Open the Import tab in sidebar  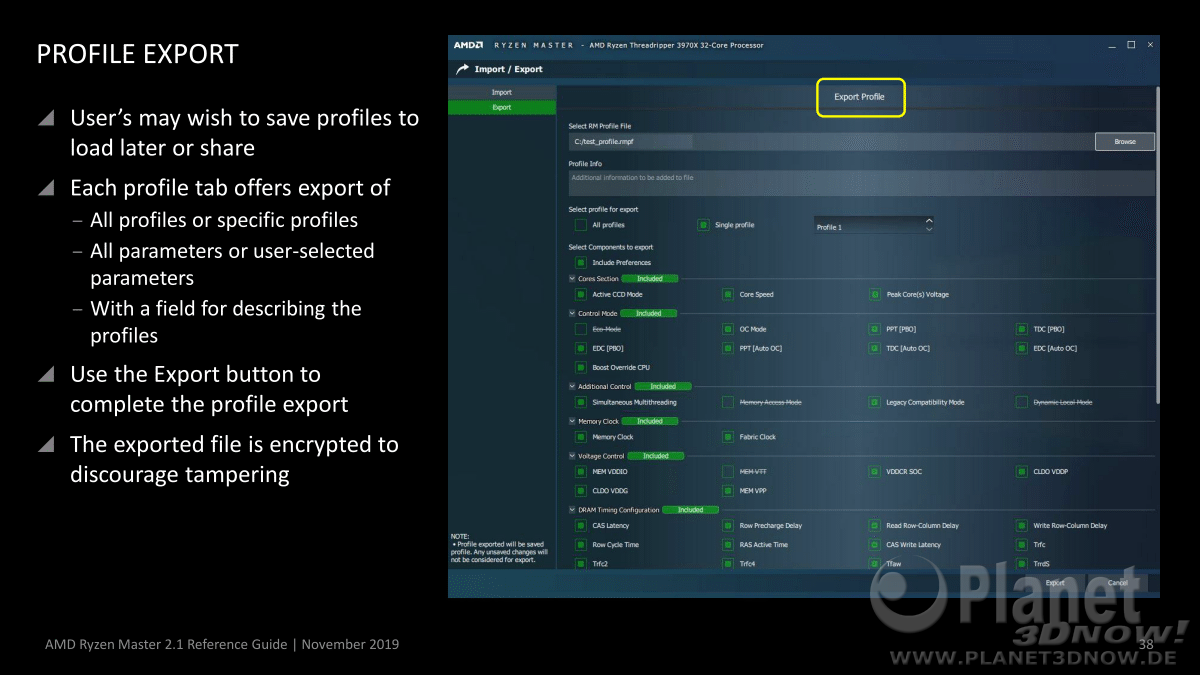pyautogui.click(x=501, y=92)
